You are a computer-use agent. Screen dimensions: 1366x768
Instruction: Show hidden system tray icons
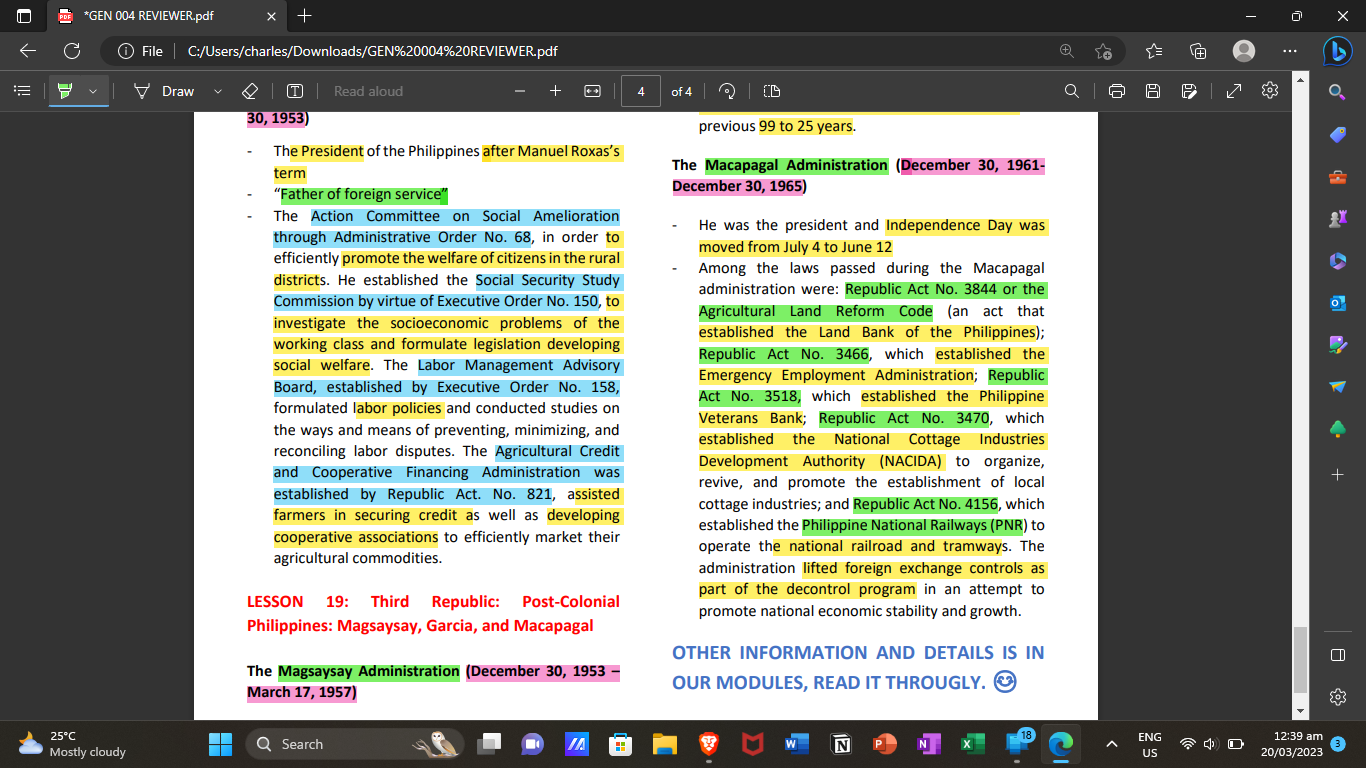click(1111, 744)
